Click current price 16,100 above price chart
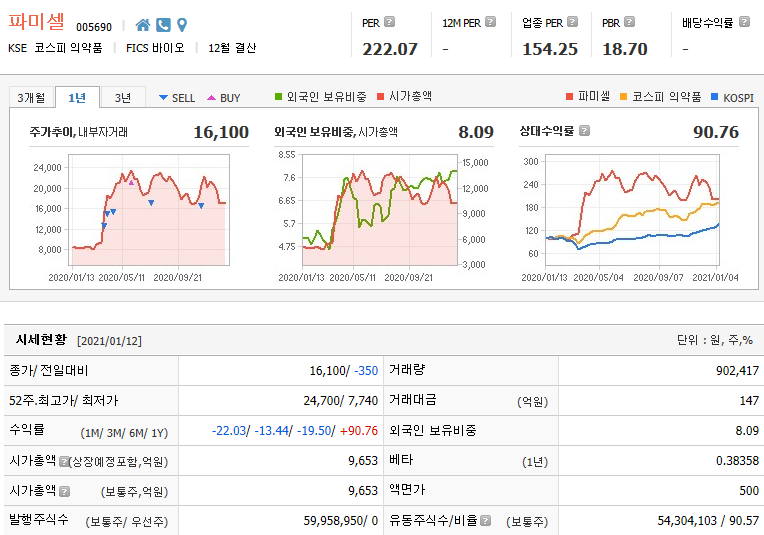 [x=221, y=132]
